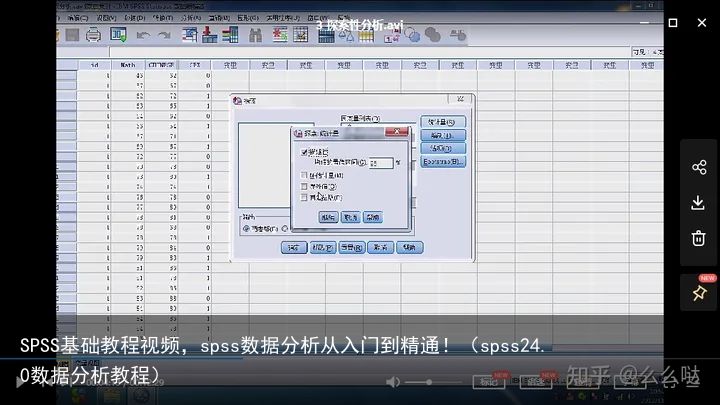The height and width of the screenshot is (405, 720).
Task: Open the 编辑(E) Edit menu
Action: click(x=77, y=18)
